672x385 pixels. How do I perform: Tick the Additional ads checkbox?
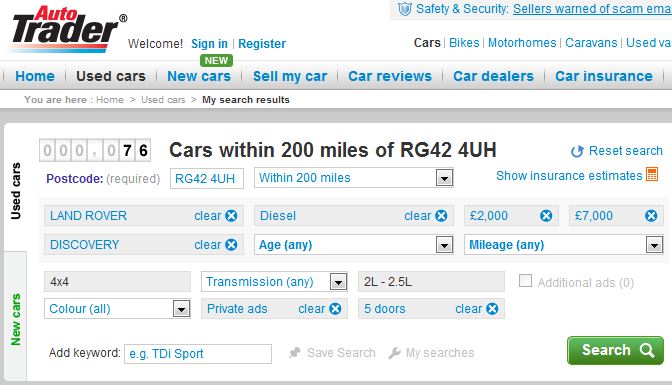[x=525, y=281]
